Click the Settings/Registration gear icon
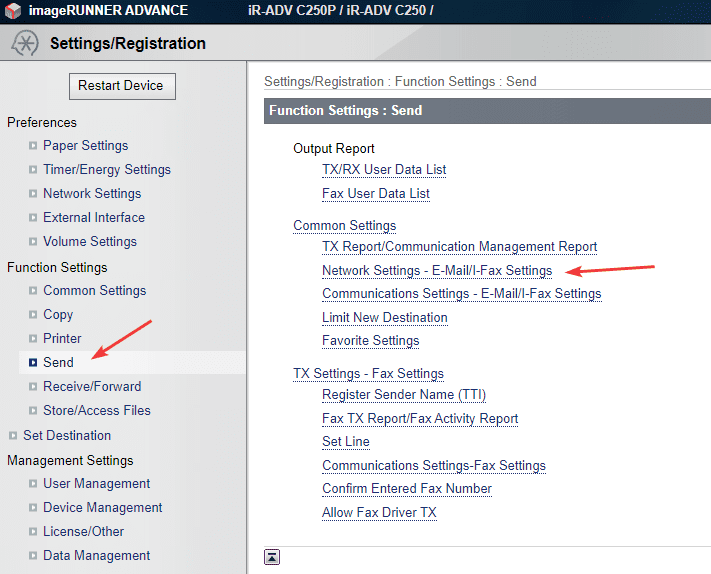Viewport: 711px width, 574px height. (25, 44)
